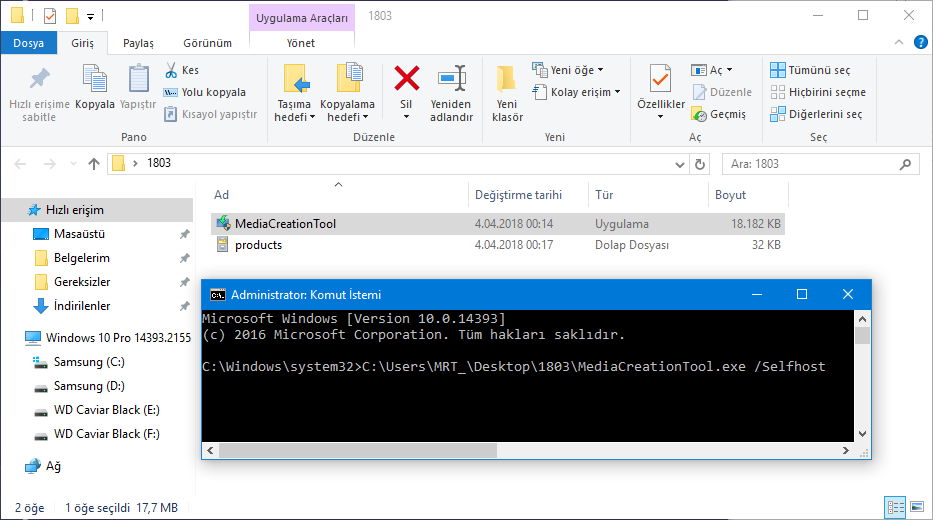Expand the Özellikler dropdown arrow

click(x=660, y=117)
